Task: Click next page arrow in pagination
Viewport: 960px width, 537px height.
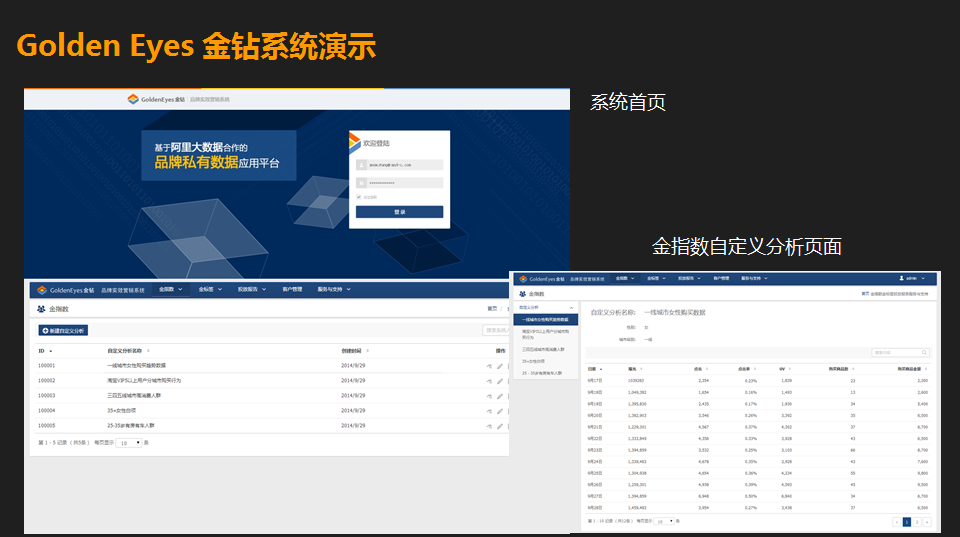Action: (927, 522)
